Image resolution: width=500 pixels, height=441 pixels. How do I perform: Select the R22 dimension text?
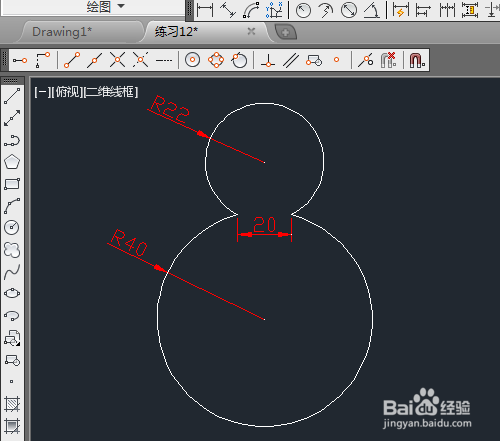click(170, 109)
